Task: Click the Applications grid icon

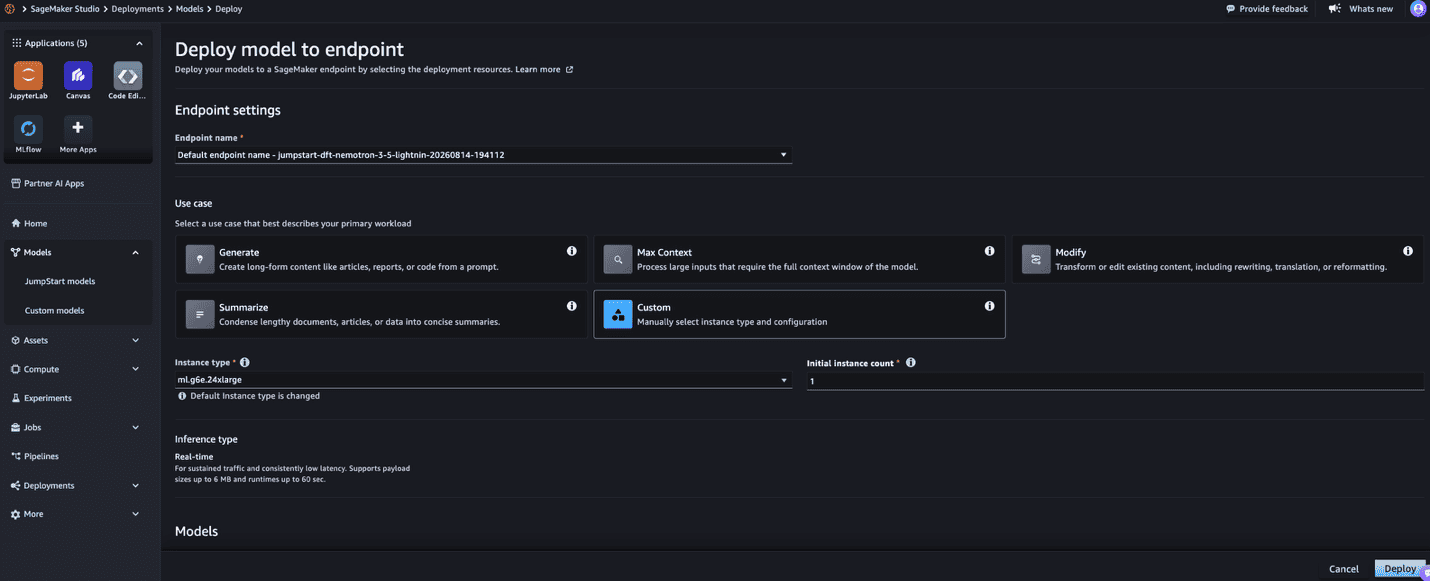Action: coord(17,43)
